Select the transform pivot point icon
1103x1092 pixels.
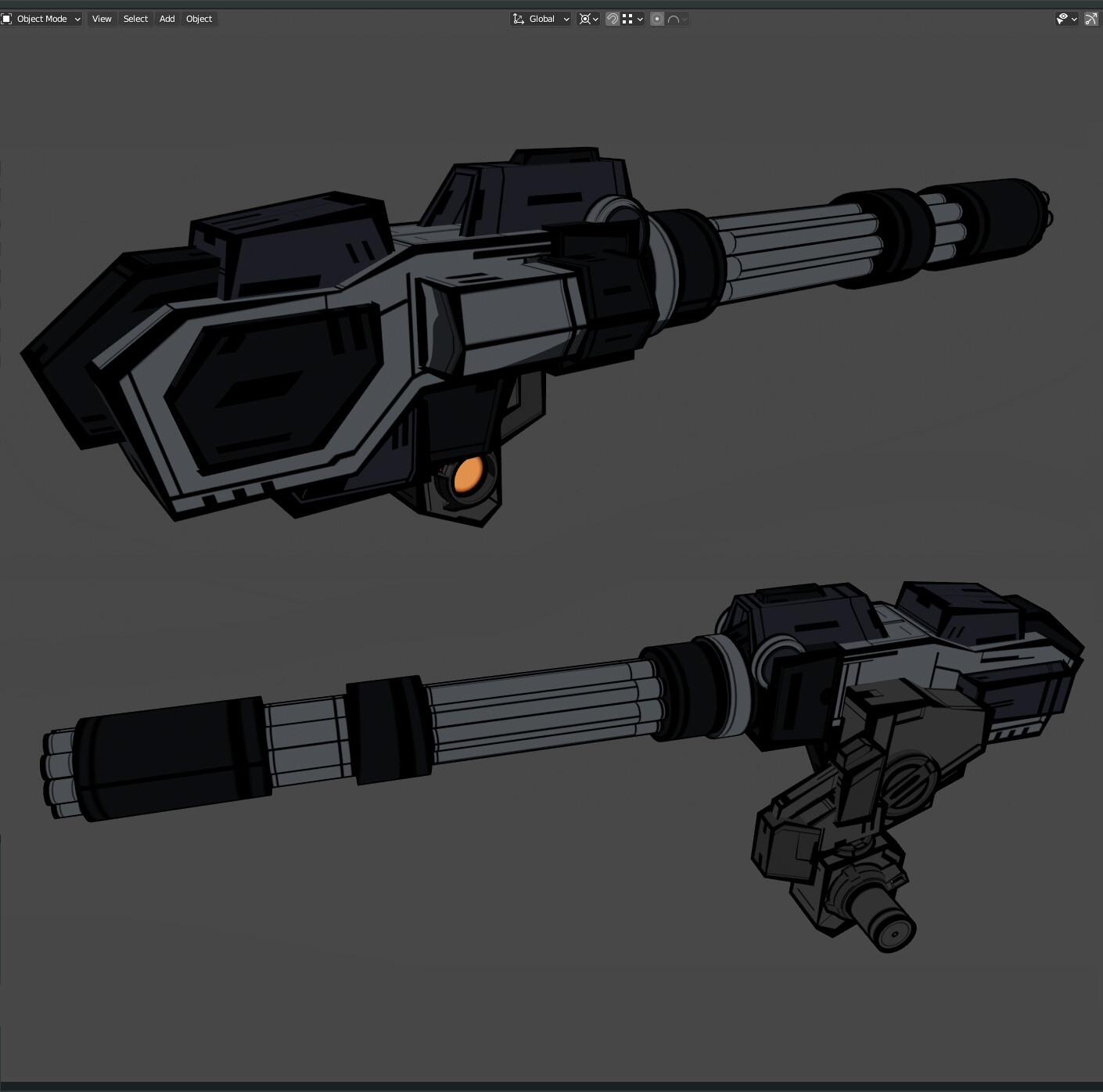(586, 19)
